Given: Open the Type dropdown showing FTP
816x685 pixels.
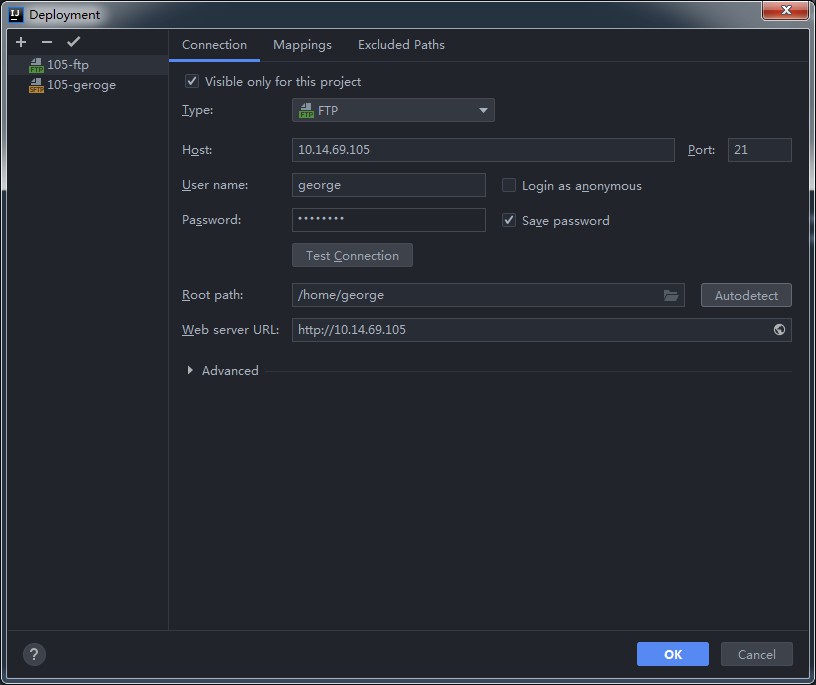Looking at the screenshot, I should click(x=393, y=111).
